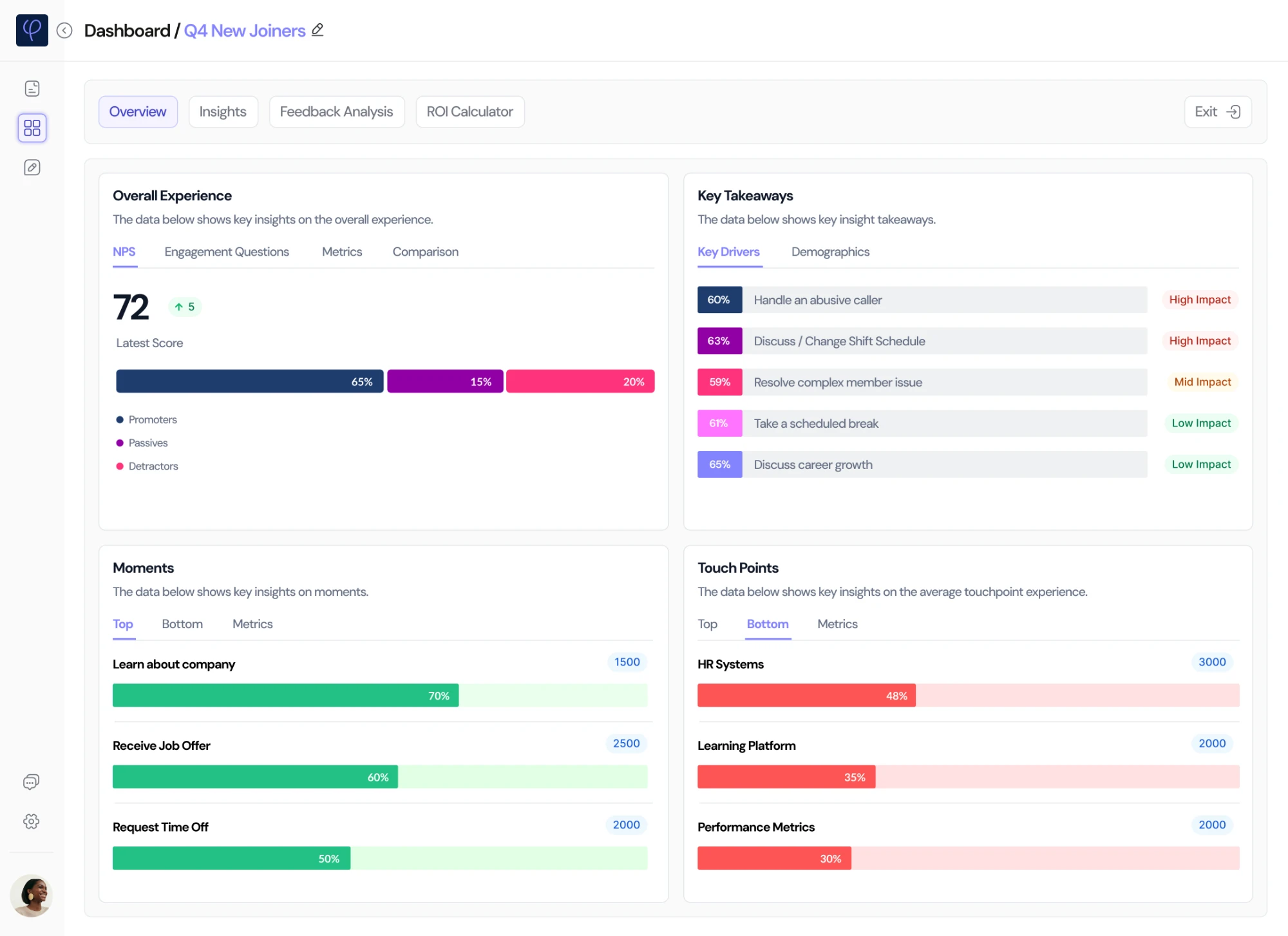Screen dimensions: 1288x936
Task: Switch to the Bottom tab under Moments
Action: point(182,624)
